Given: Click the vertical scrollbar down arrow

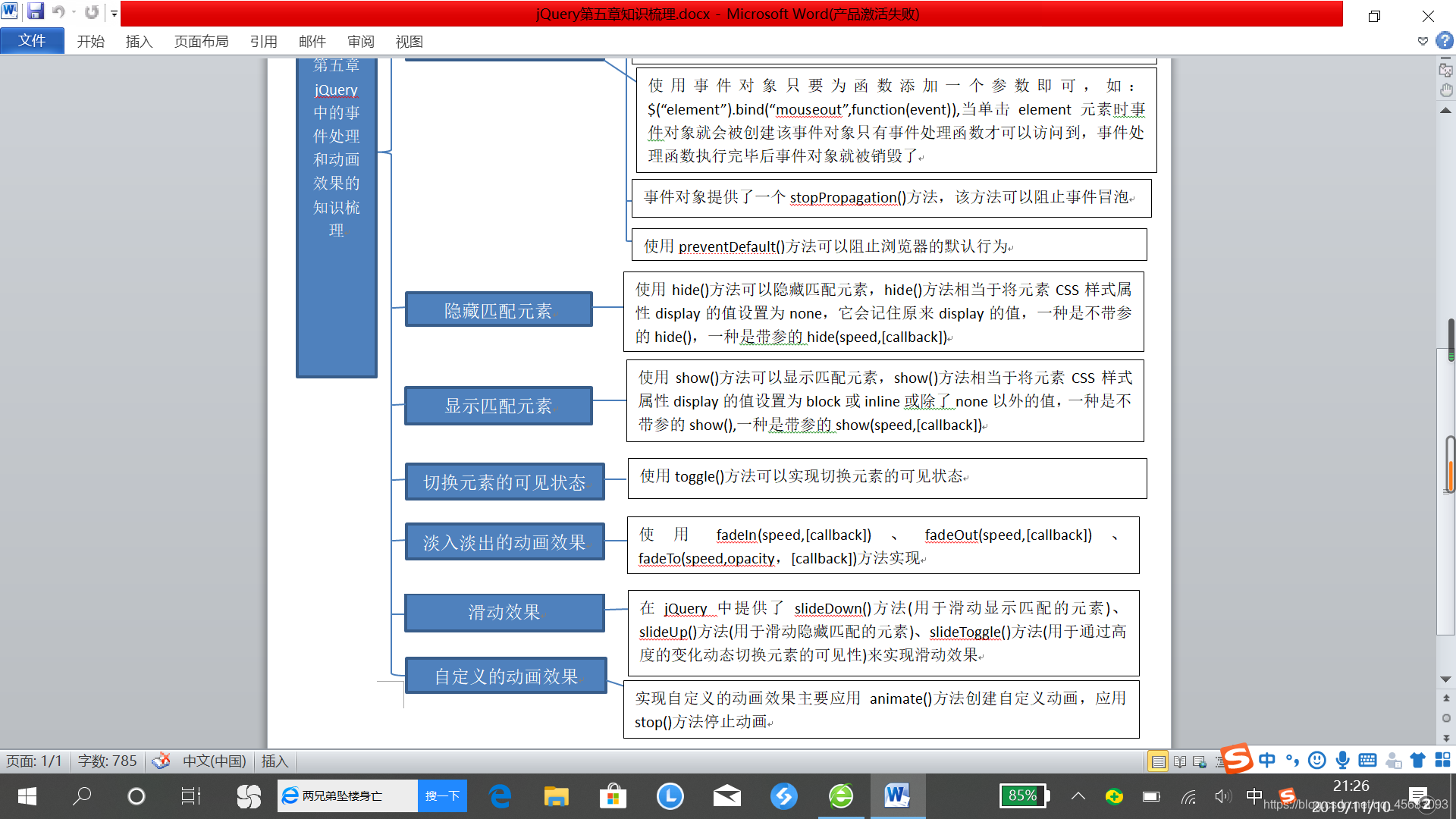Looking at the screenshot, I should pyautogui.click(x=1446, y=679).
